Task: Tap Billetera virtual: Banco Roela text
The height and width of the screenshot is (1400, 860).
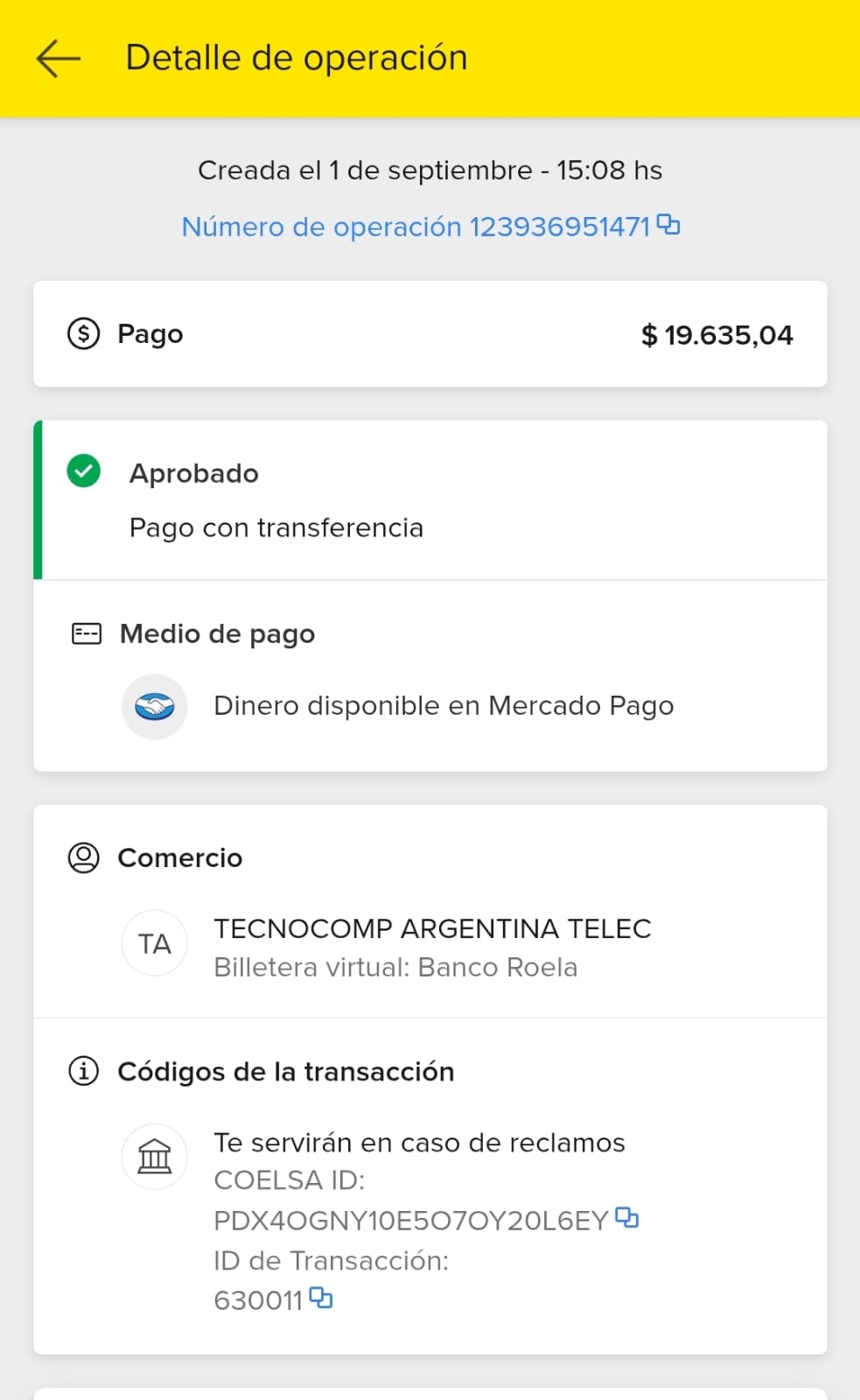Action: [x=395, y=967]
